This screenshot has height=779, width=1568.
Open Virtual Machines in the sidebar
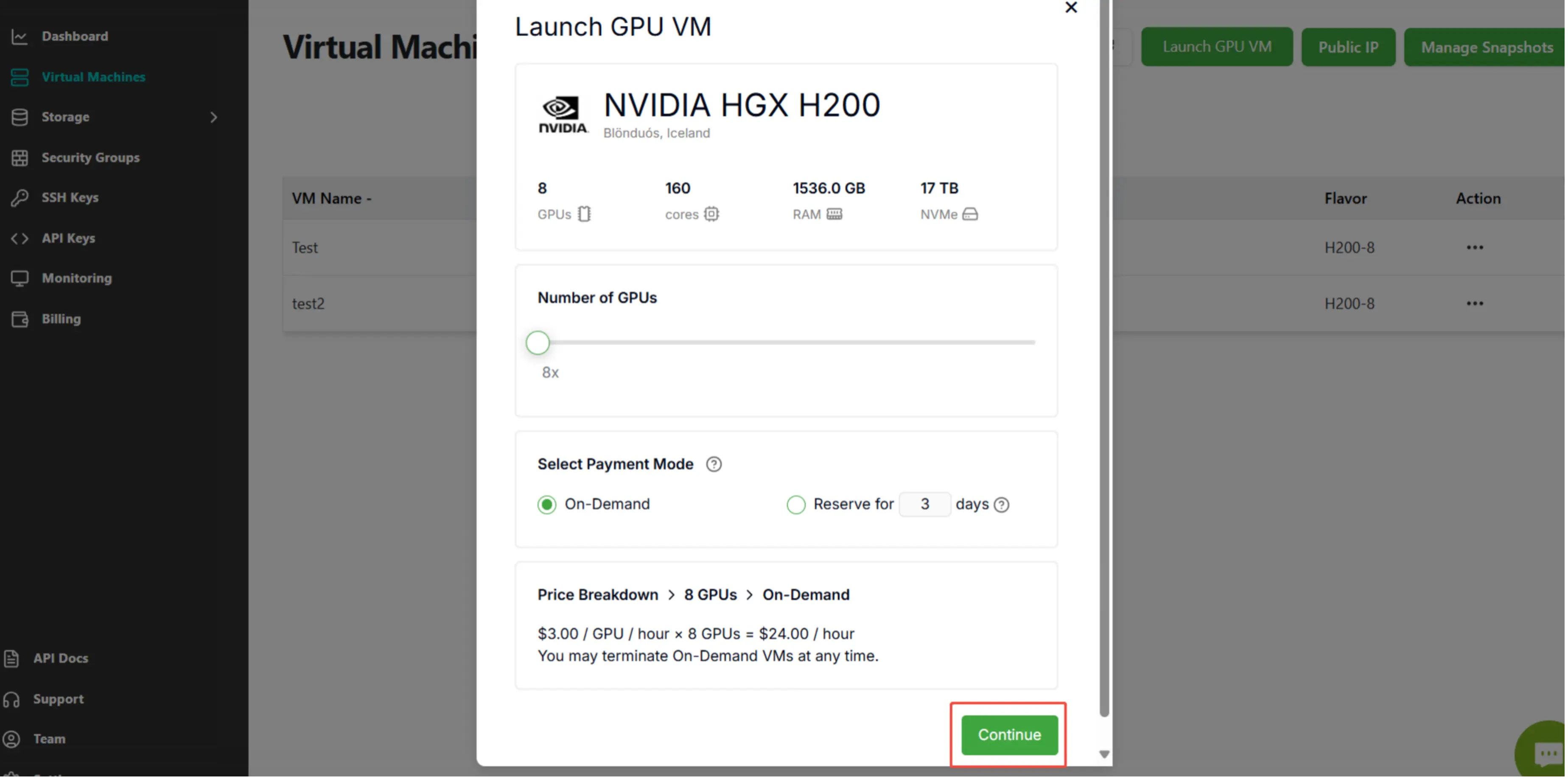coord(92,77)
